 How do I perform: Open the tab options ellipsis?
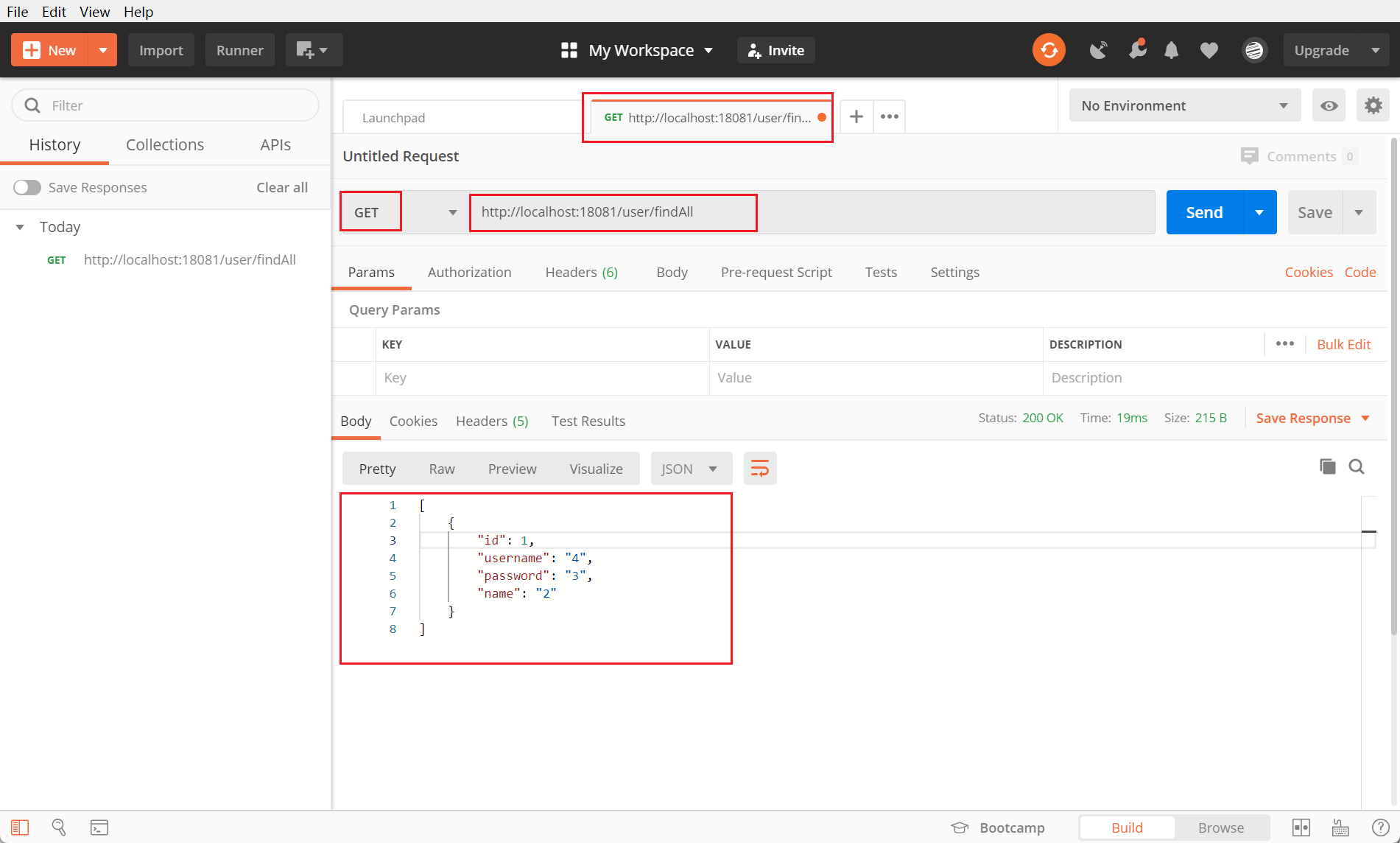point(889,116)
